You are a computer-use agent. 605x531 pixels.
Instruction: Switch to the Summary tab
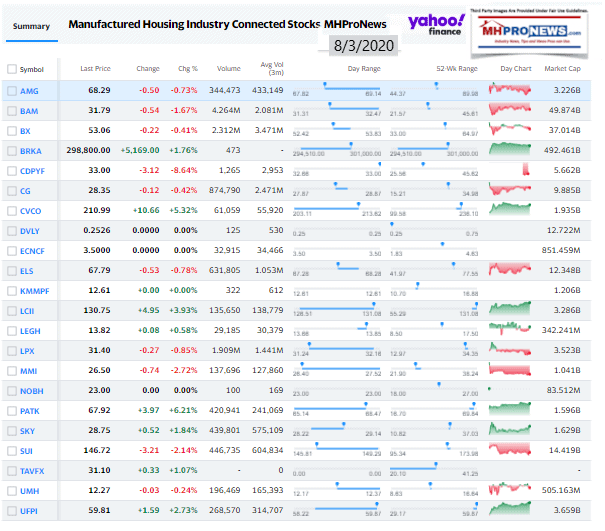coord(31,26)
